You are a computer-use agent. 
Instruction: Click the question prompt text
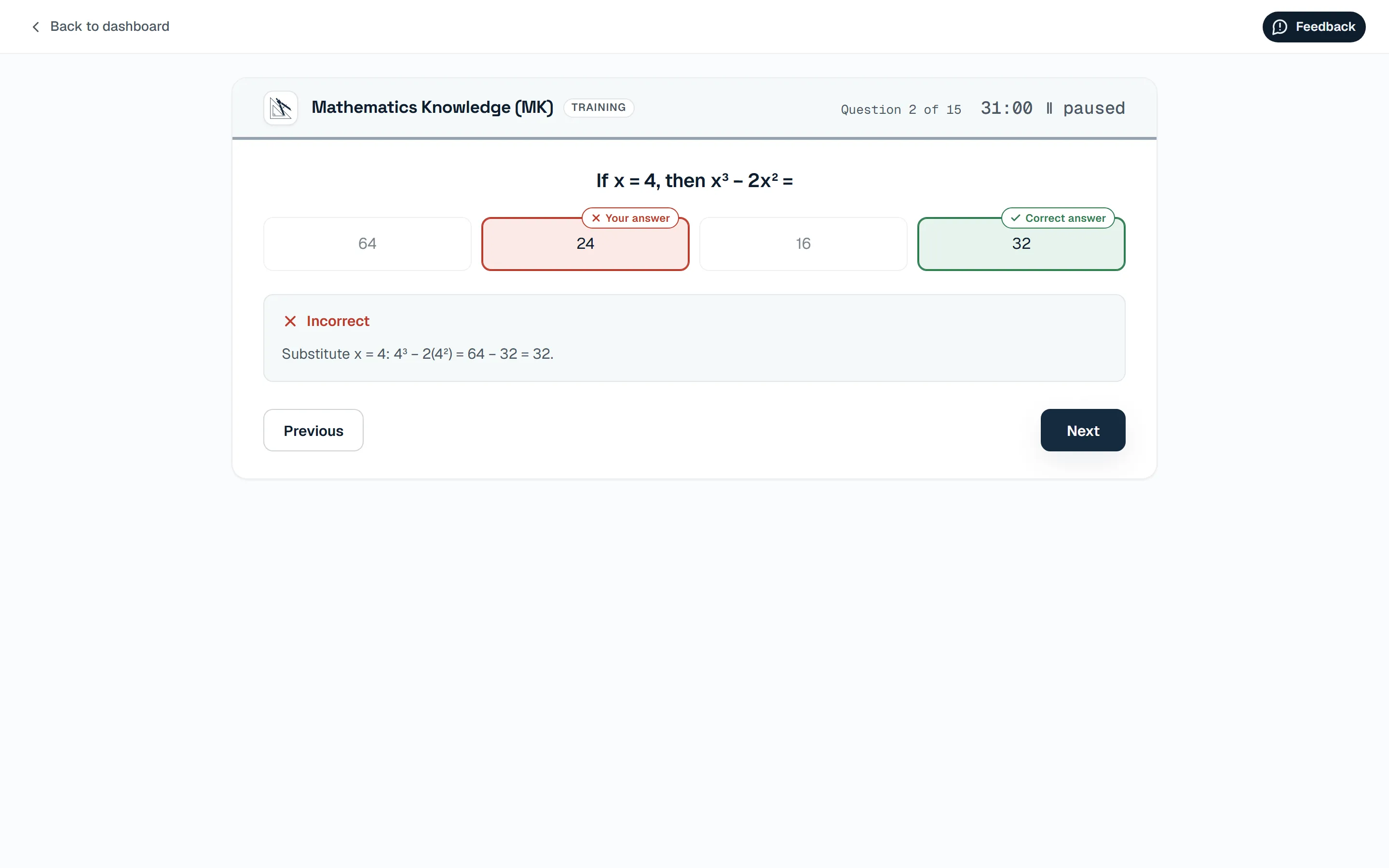click(x=694, y=181)
